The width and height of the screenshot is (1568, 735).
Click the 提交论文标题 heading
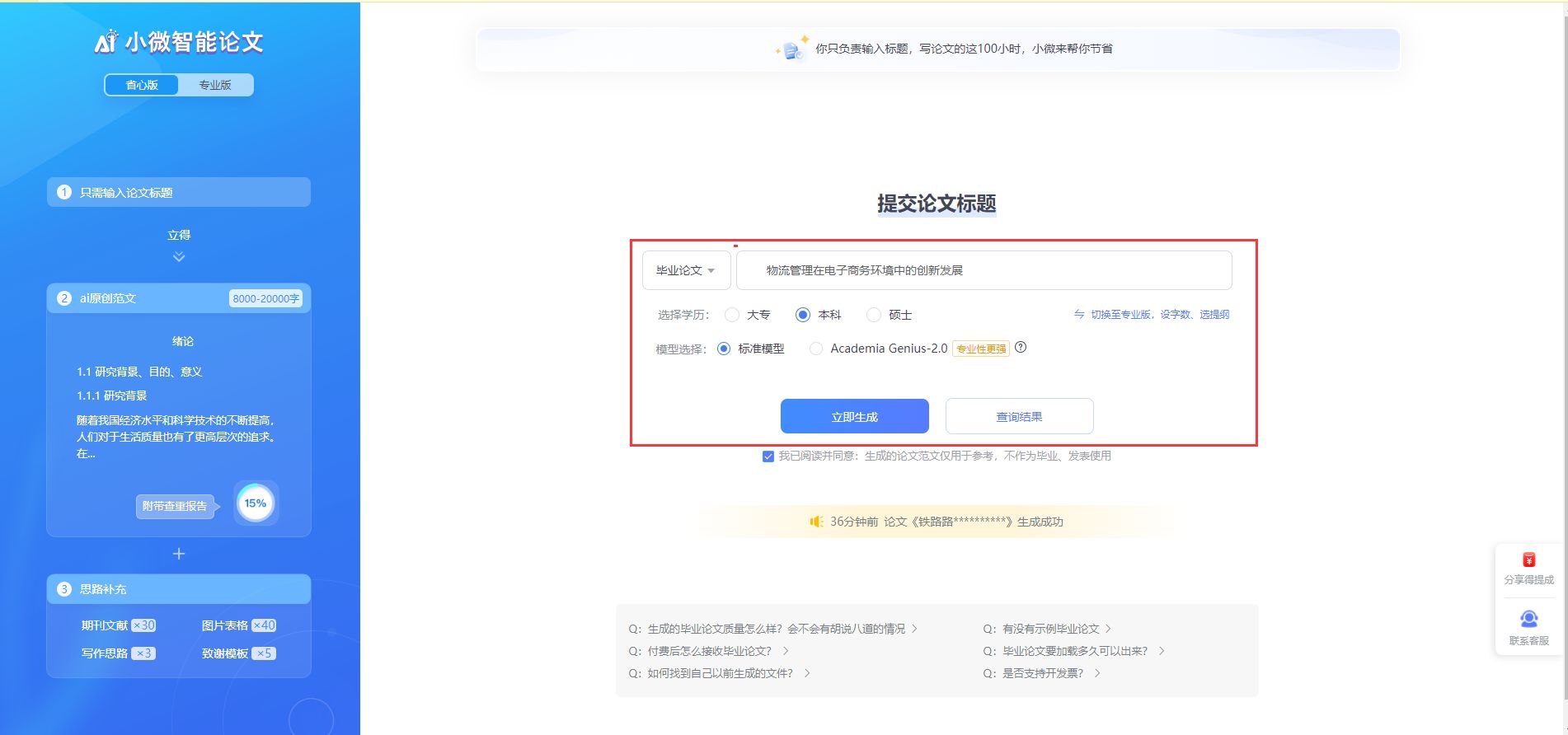click(937, 204)
